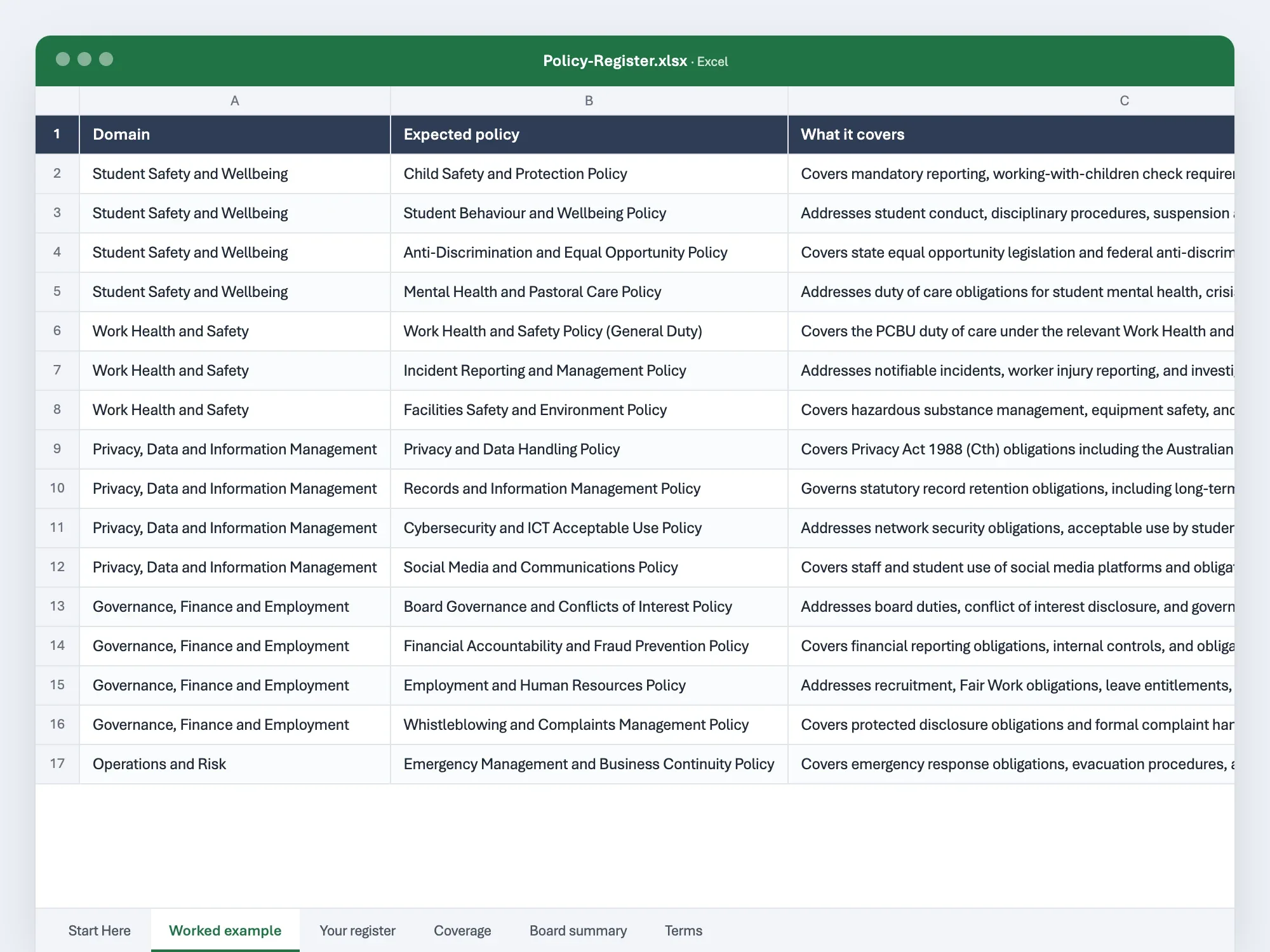Select Mental Health and Pastoral Care Policy cell
1270x952 pixels.
tap(589, 291)
